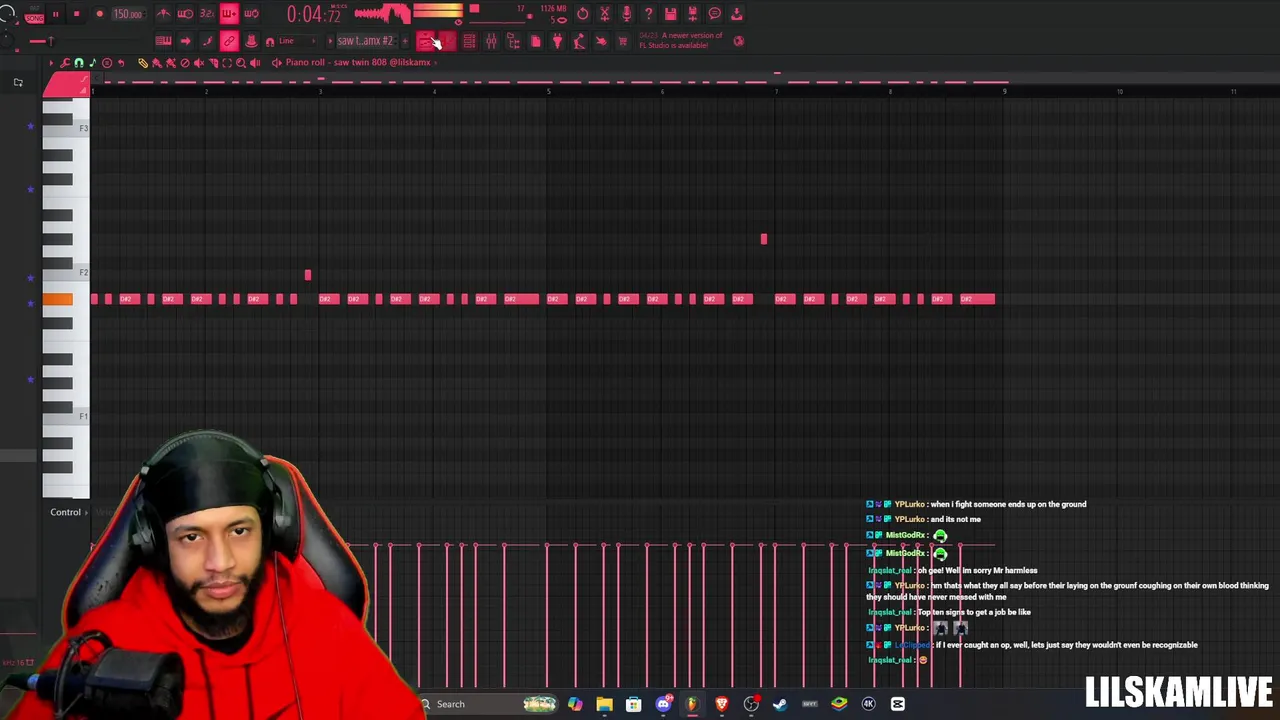Viewport: 1280px width, 720px height.
Task: Open Steam from the taskbar
Action: coord(780,704)
